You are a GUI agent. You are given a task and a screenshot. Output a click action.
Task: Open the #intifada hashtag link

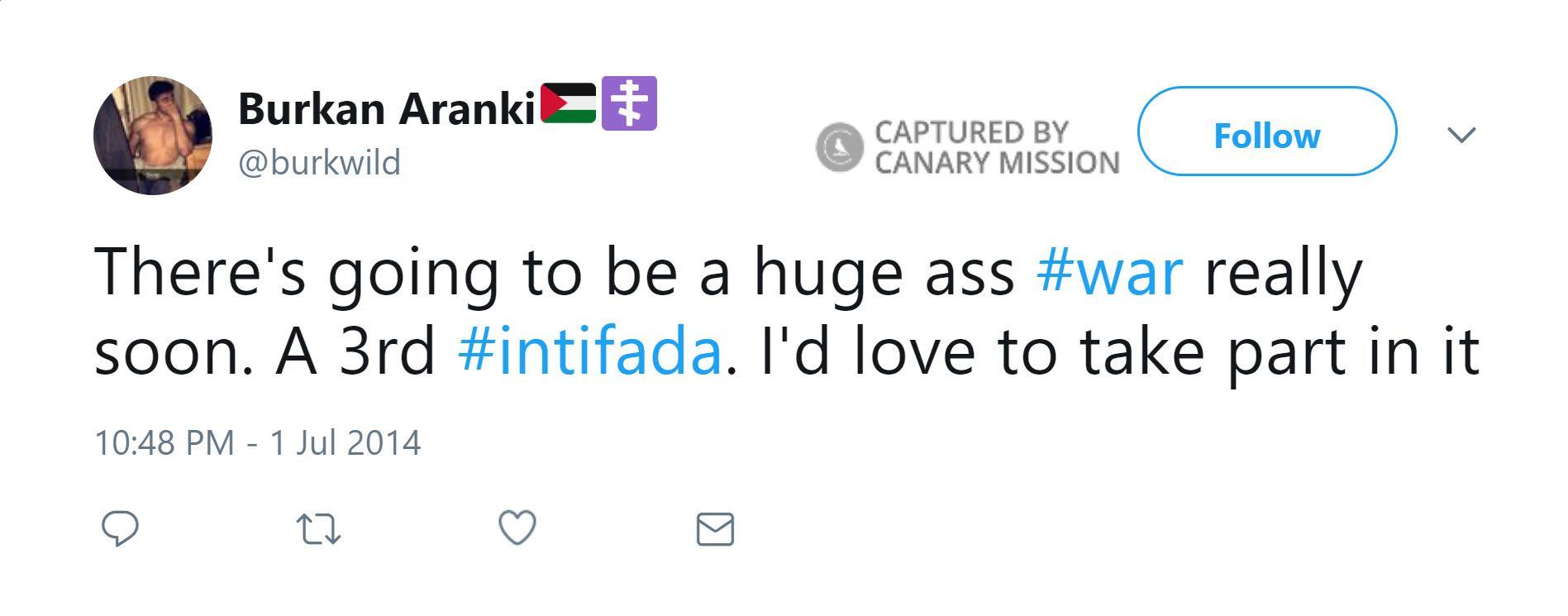point(589,352)
